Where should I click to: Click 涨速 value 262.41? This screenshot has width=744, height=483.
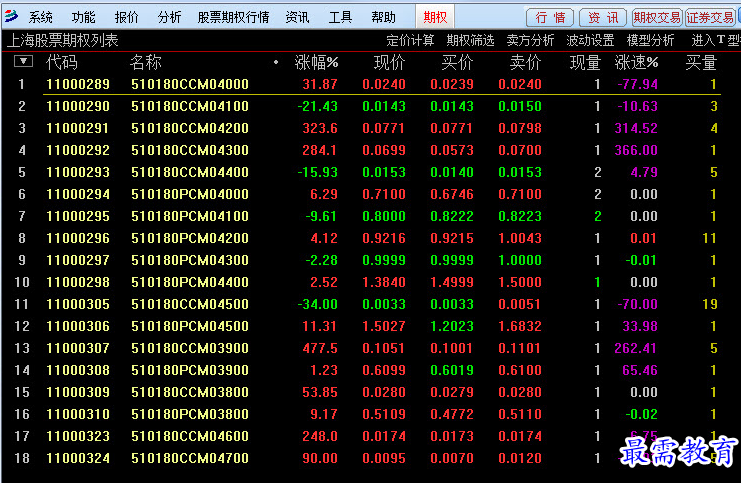click(636, 348)
